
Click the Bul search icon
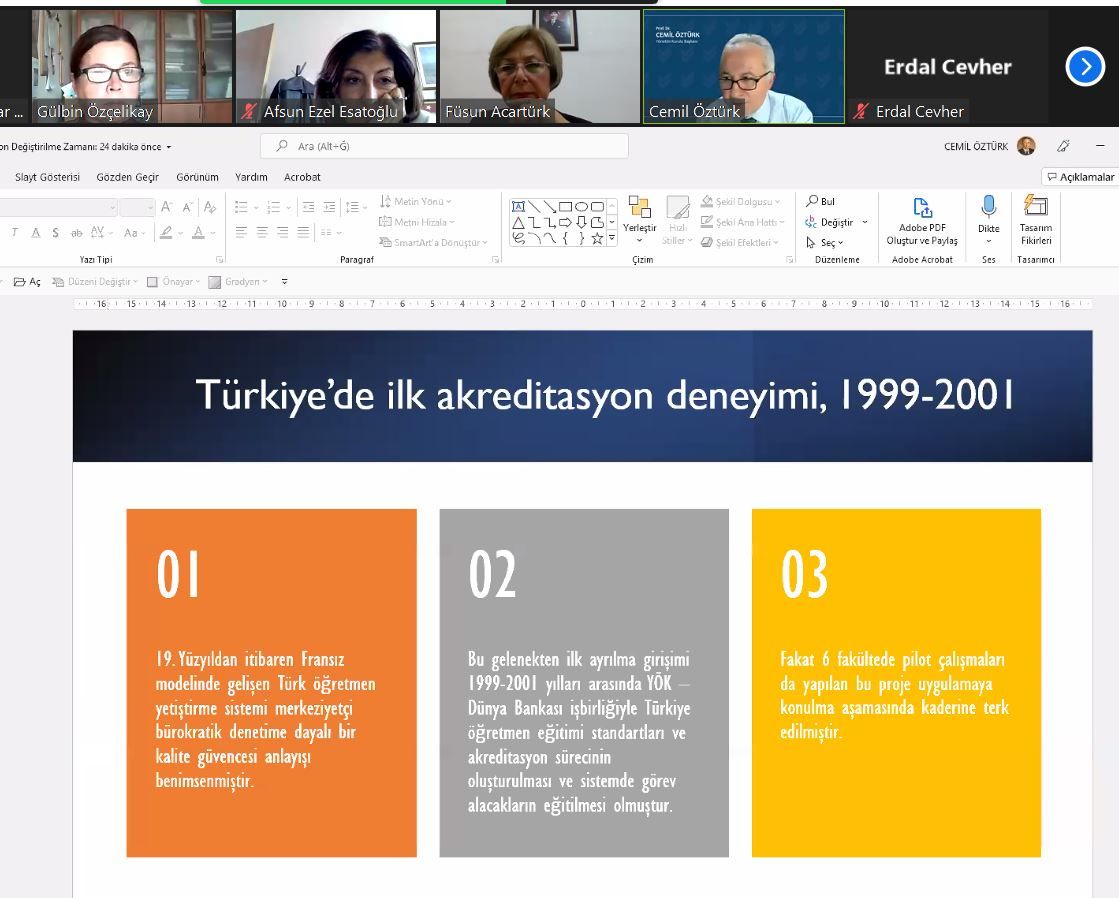(812, 201)
